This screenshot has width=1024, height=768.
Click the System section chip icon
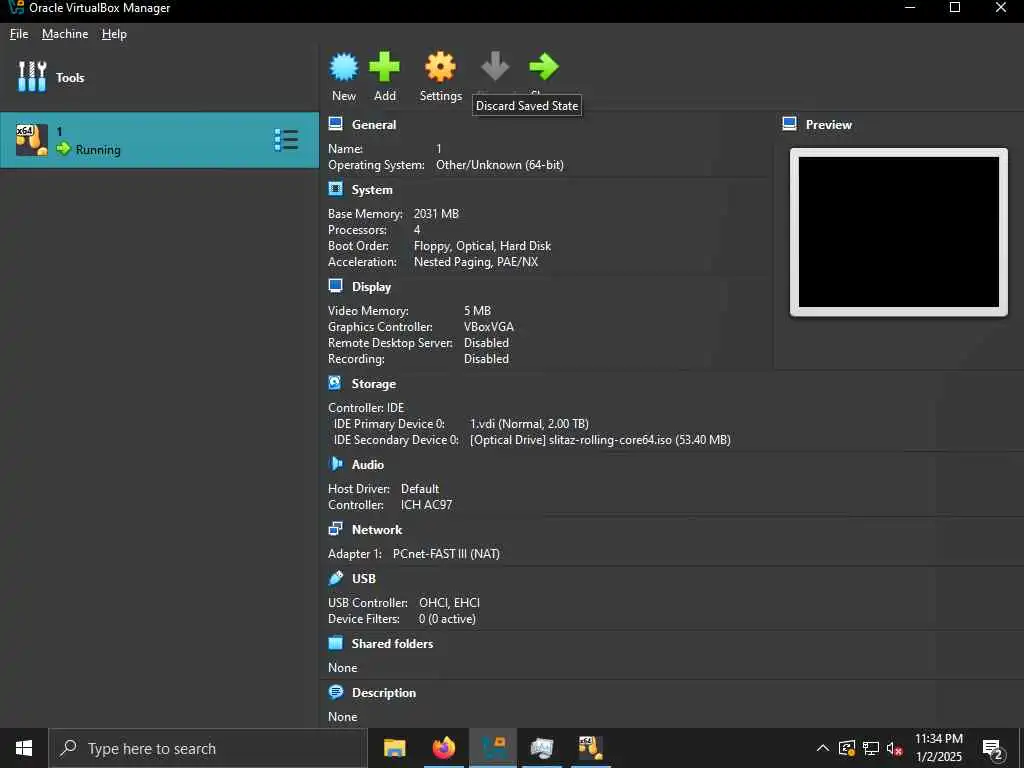coord(336,189)
